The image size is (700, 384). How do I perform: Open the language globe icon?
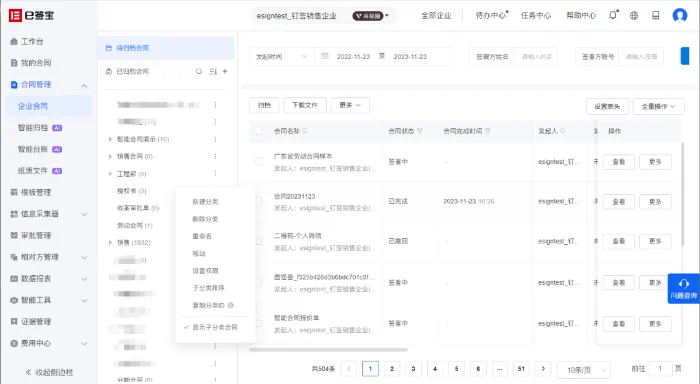click(x=634, y=15)
